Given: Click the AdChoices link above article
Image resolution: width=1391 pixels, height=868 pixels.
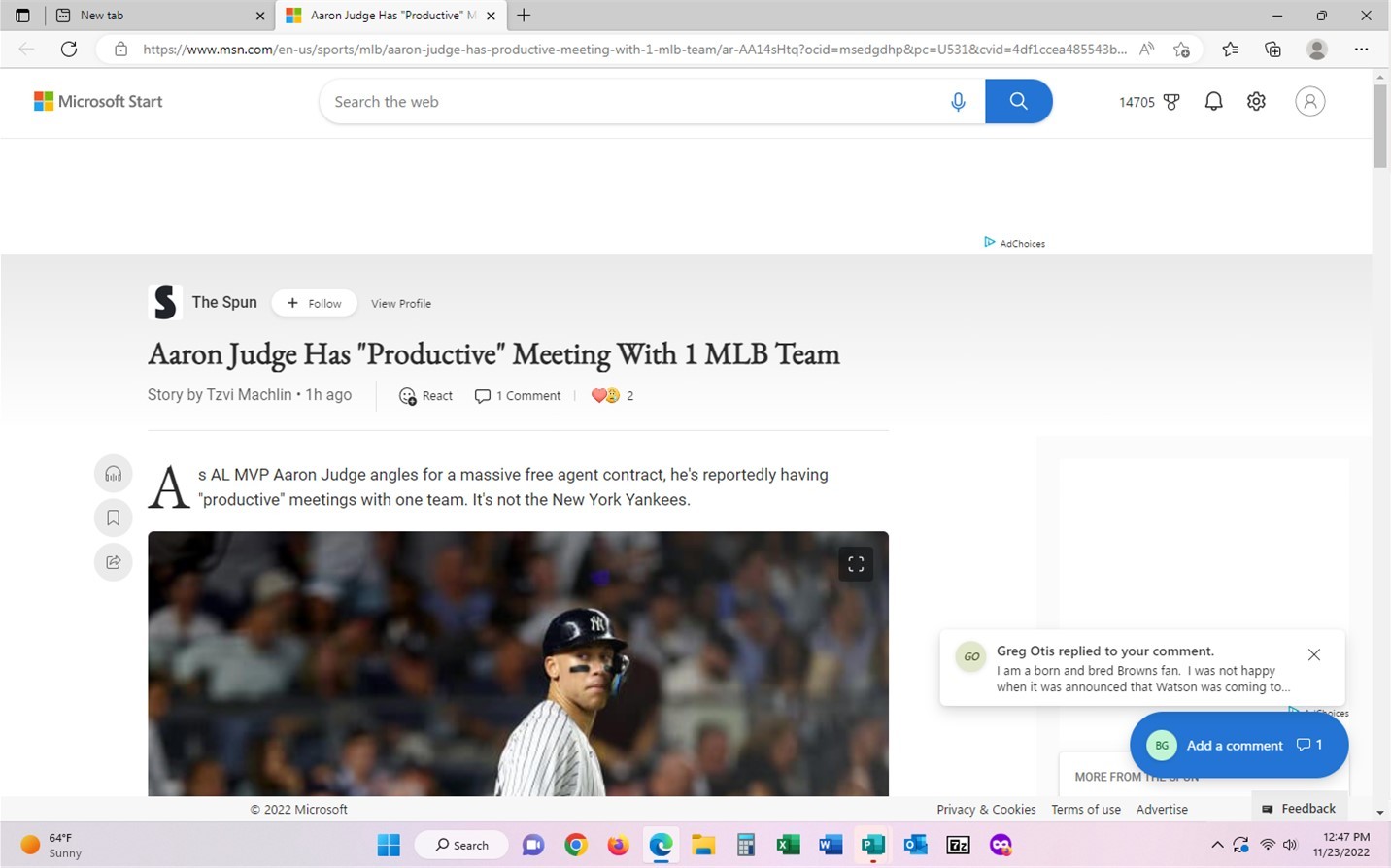Looking at the screenshot, I should click(1014, 243).
